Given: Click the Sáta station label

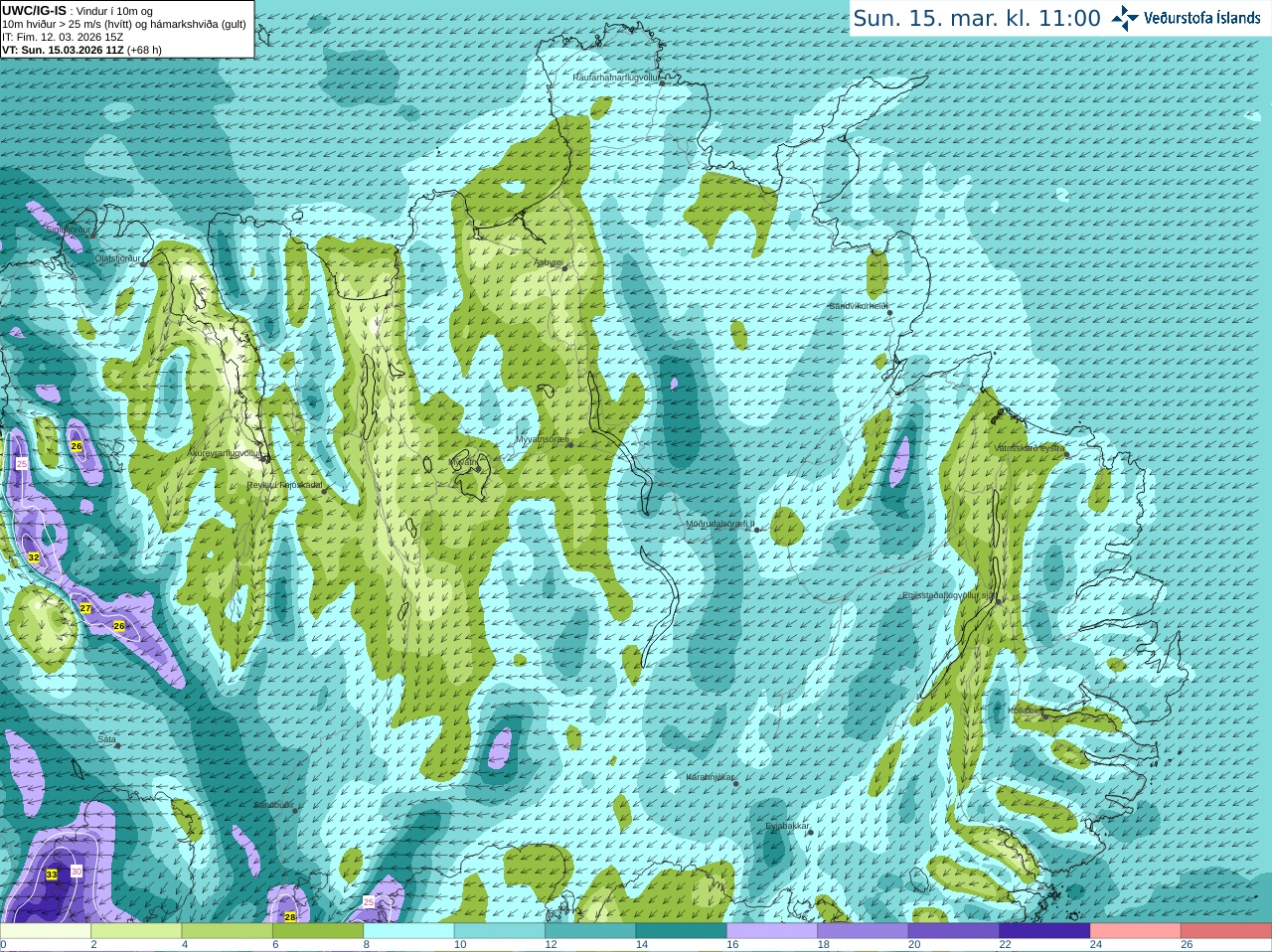Looking at the screenshot, I should coord(107,739).
